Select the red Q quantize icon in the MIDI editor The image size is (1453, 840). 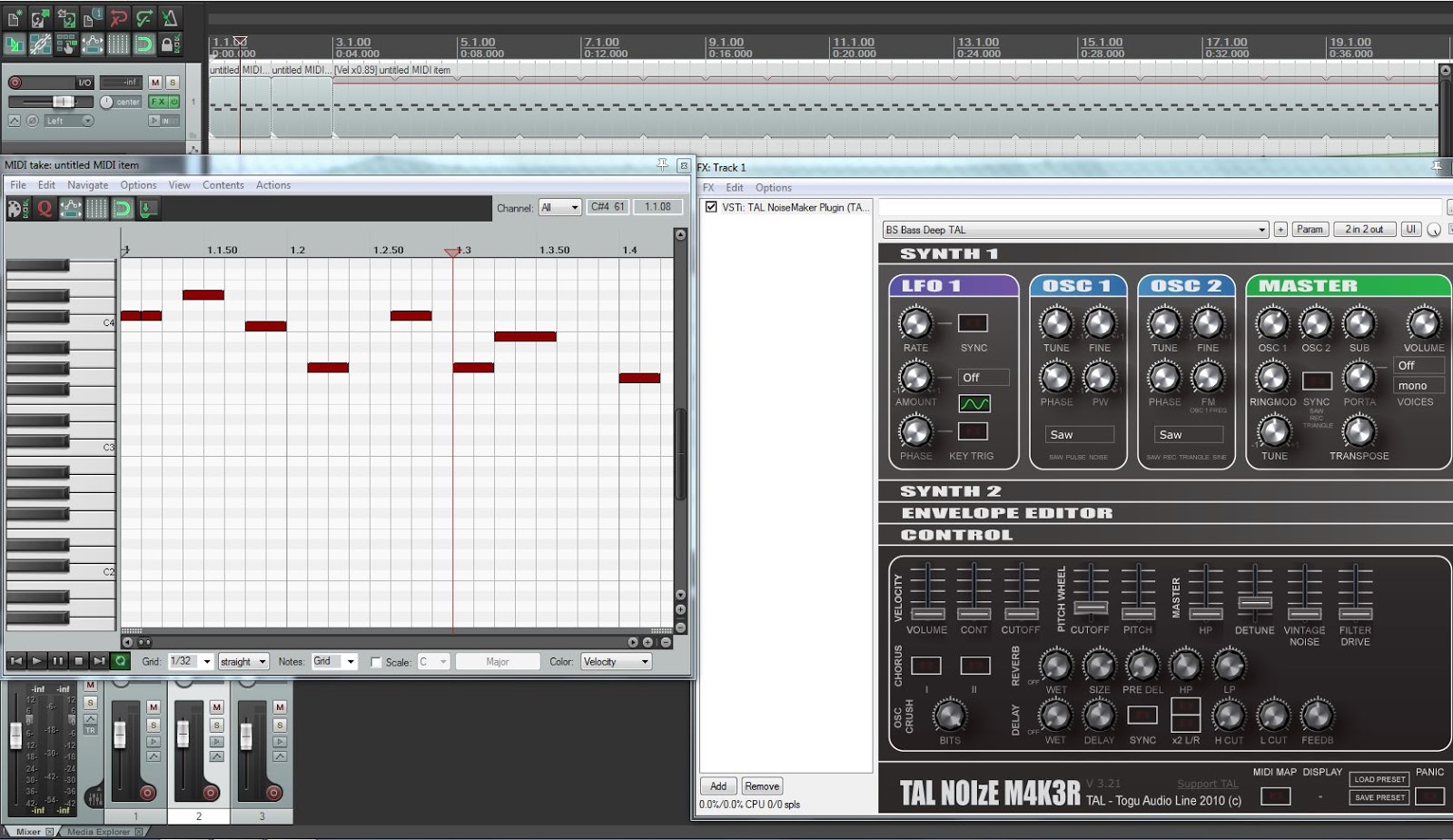pos(44,209)
